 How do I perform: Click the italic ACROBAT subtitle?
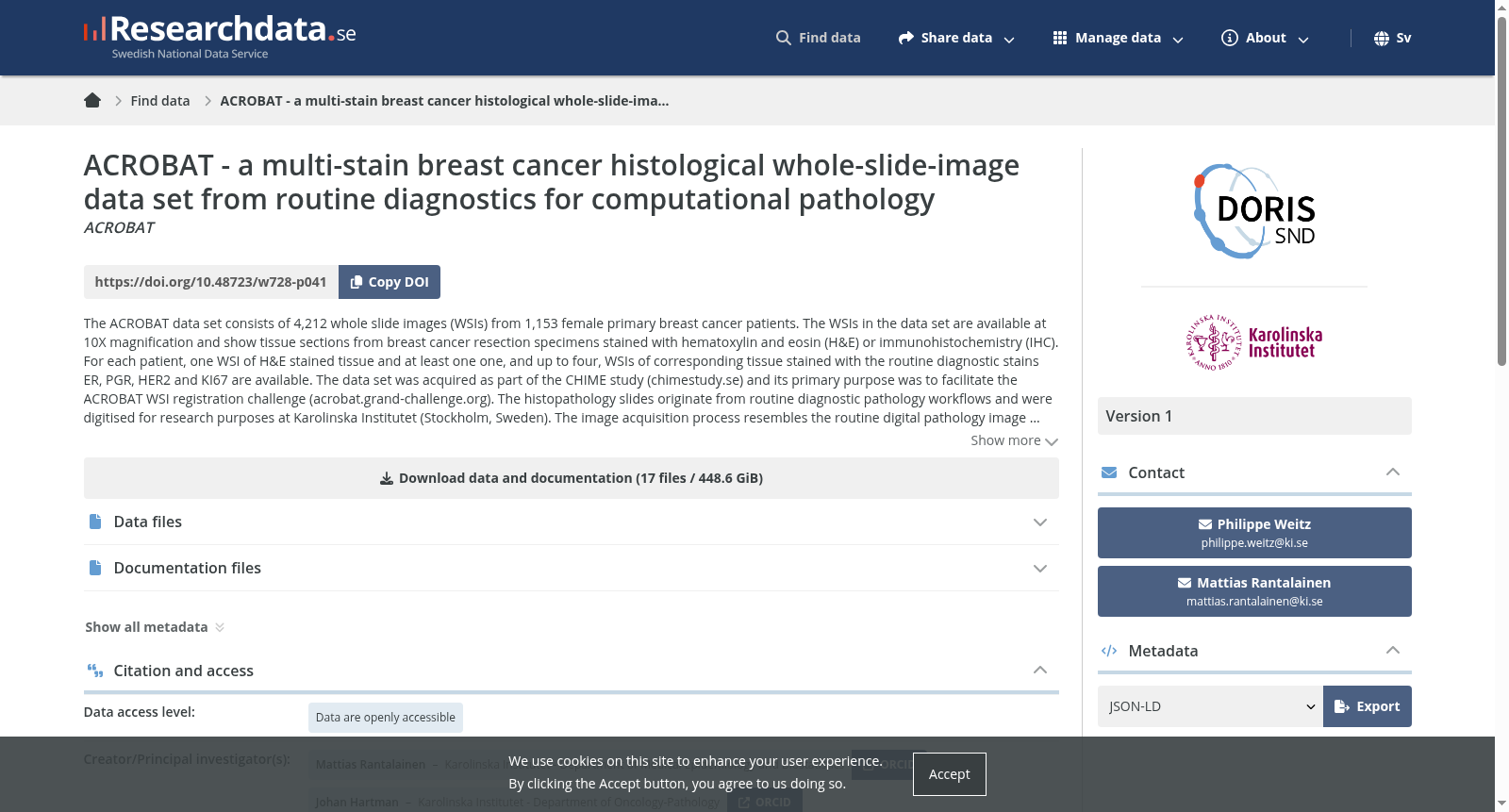[x=119, y=227]
